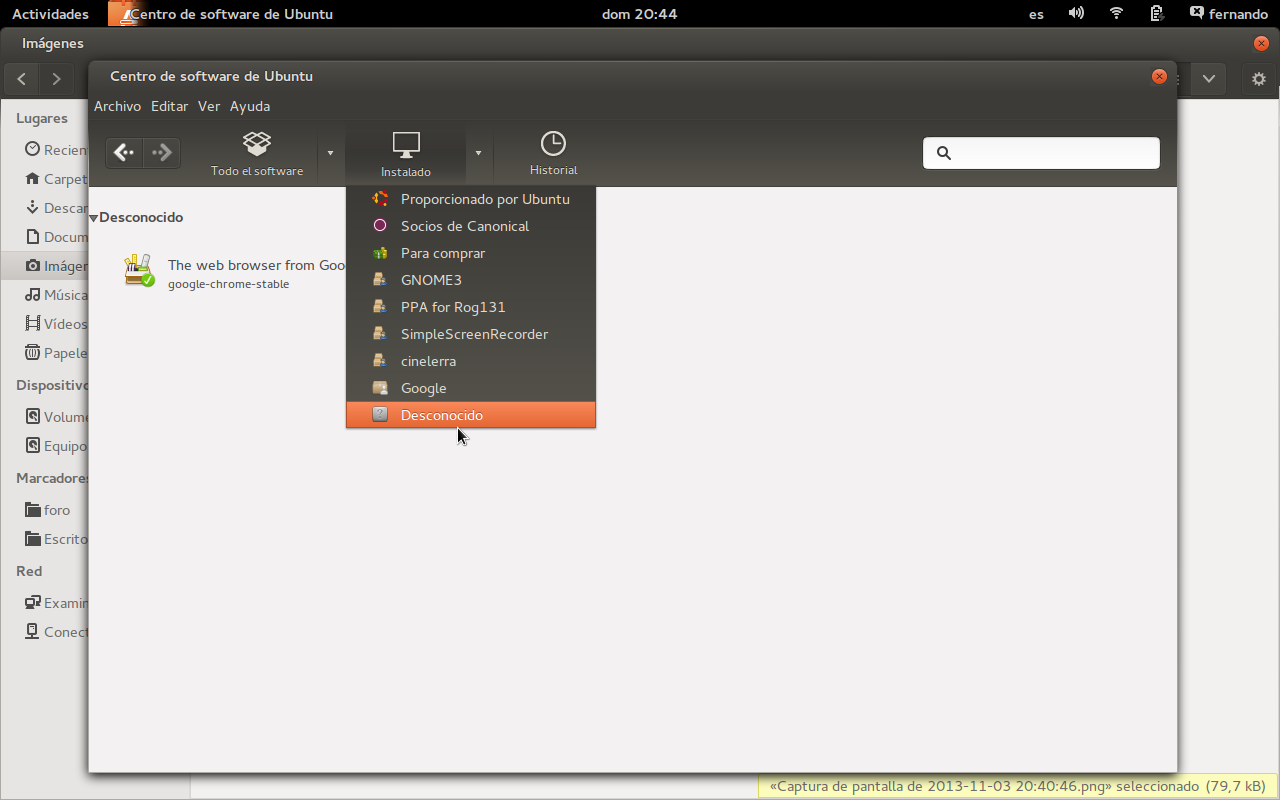Open the volume indicator

point(1076,14)
